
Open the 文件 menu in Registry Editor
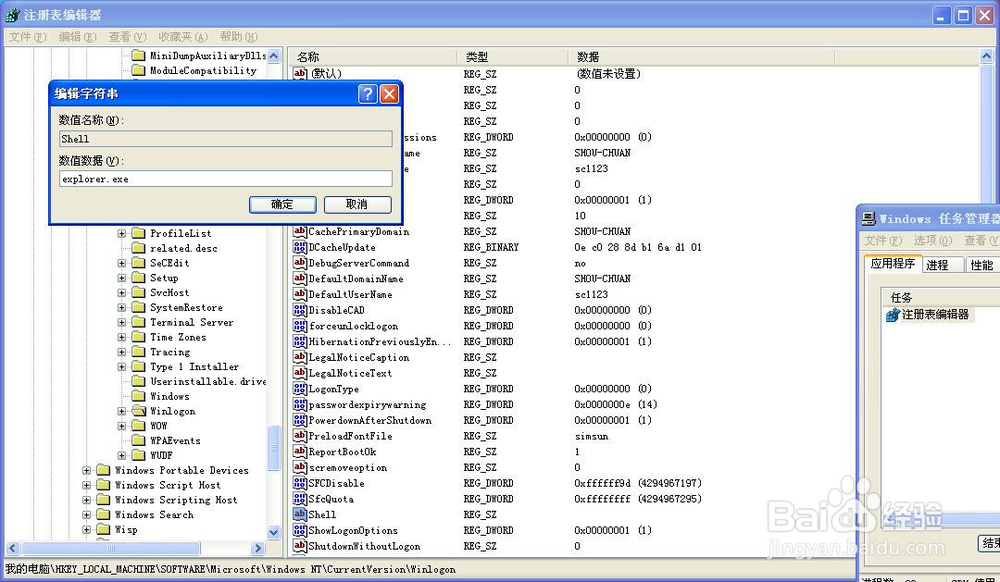(x=27, y=37)
